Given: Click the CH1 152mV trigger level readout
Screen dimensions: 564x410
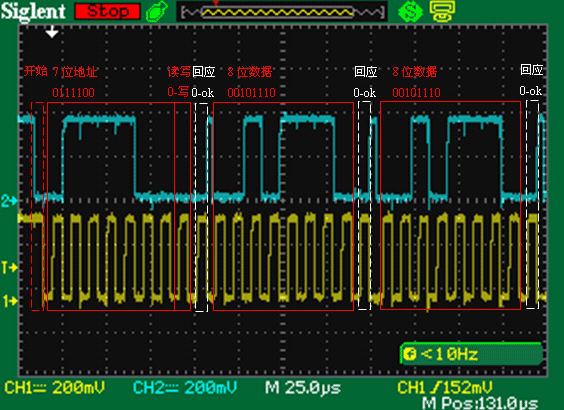Looking at the screenshot, I should click(x=445, y=388).
